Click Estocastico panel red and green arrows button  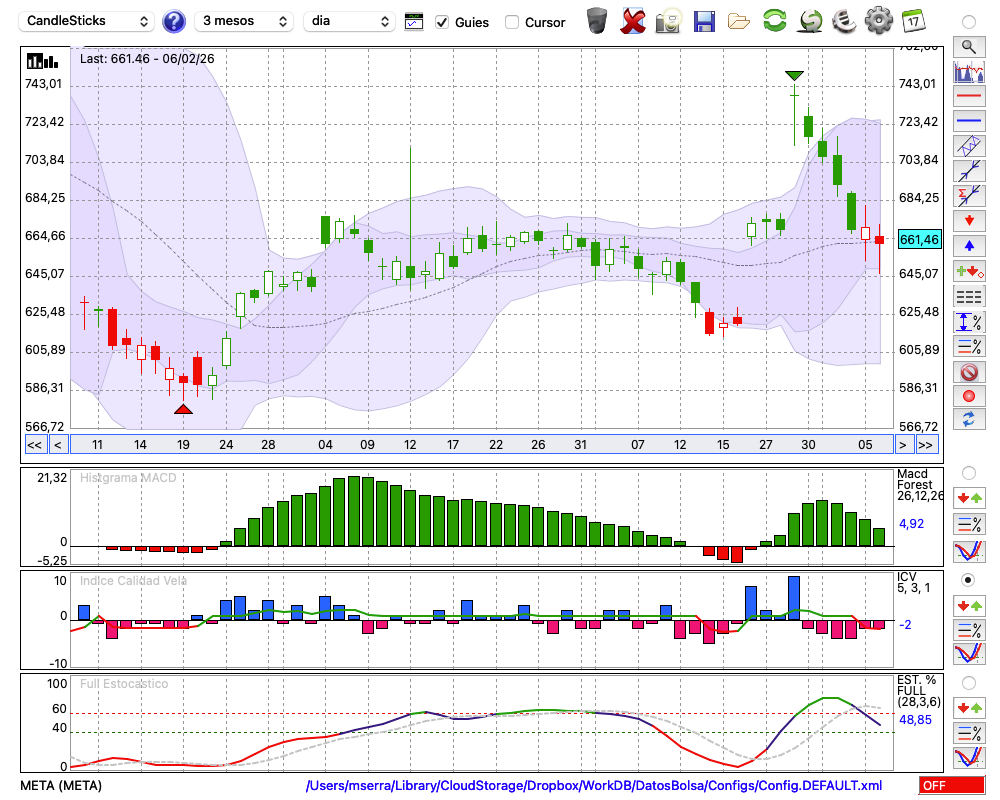969,708
